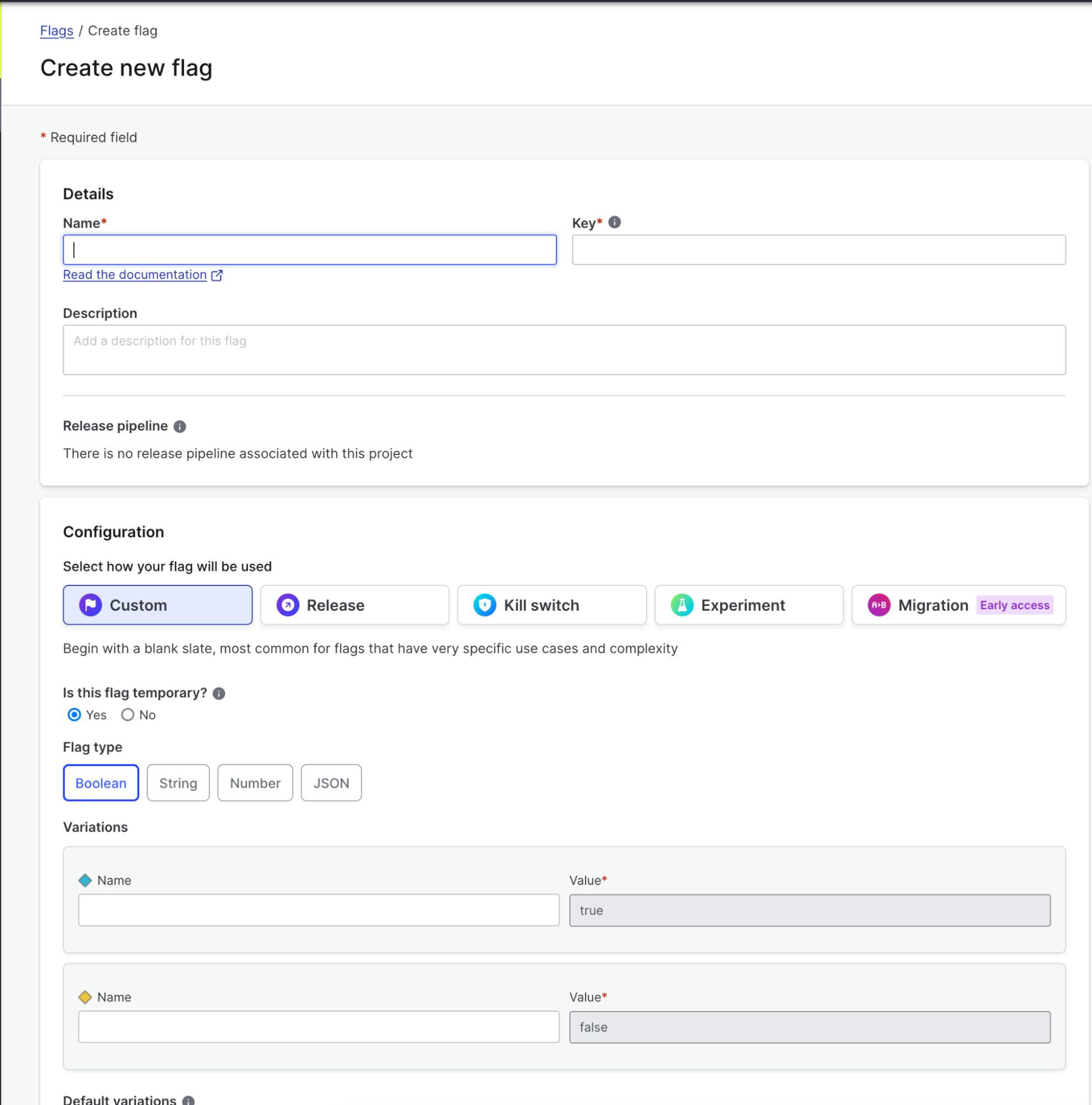1092x1105 pixels.
Task: Select Yes for temporary flag
Action: point(74,715)
